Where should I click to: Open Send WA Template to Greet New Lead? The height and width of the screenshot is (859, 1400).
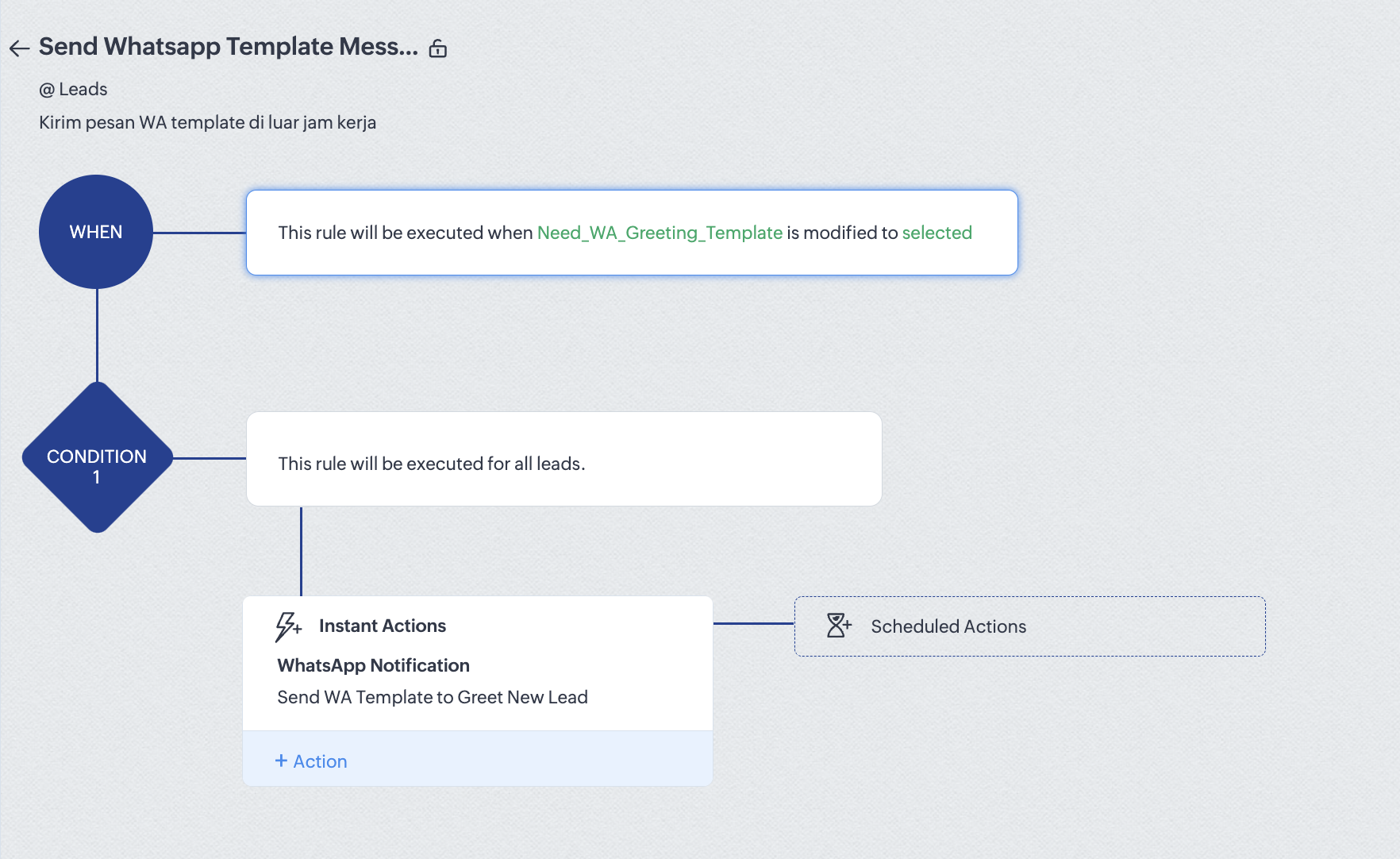(432, 697)
